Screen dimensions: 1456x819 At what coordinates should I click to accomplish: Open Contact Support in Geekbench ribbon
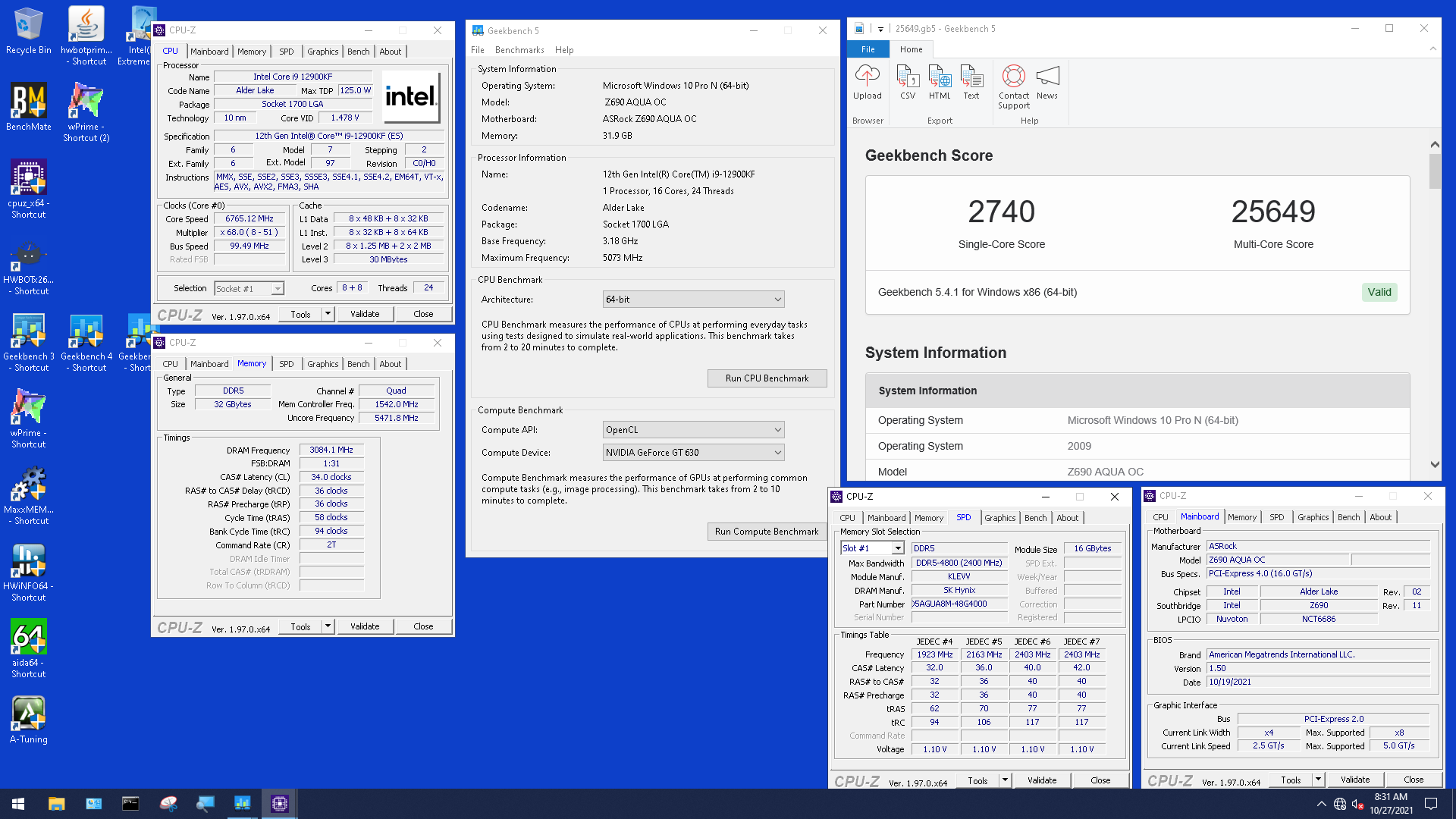pos(1014,87)
